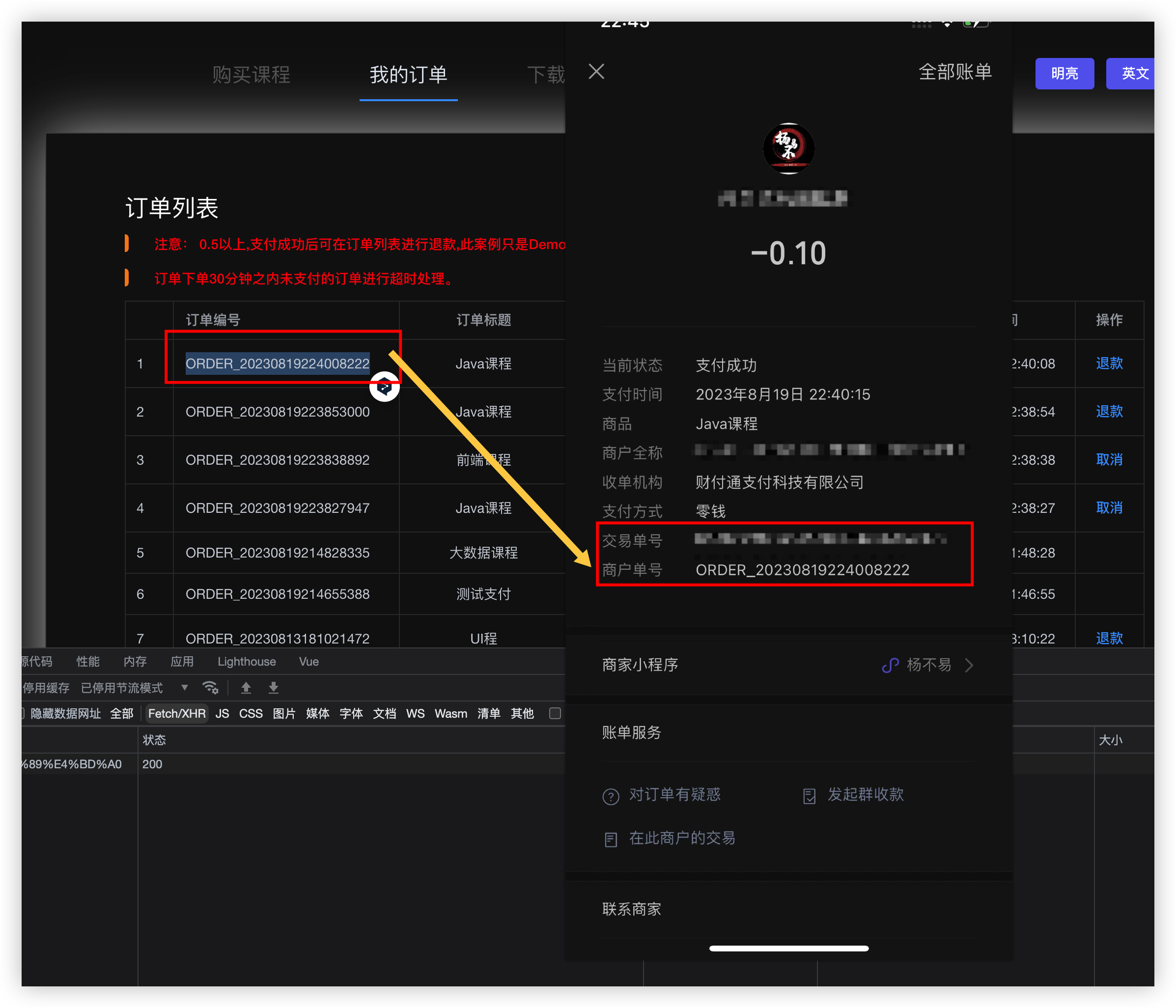Click the code badge next to selected order number
The height and width of the screenshot is (1008, 1176).
pyautogui.click(x=385, y=386)
